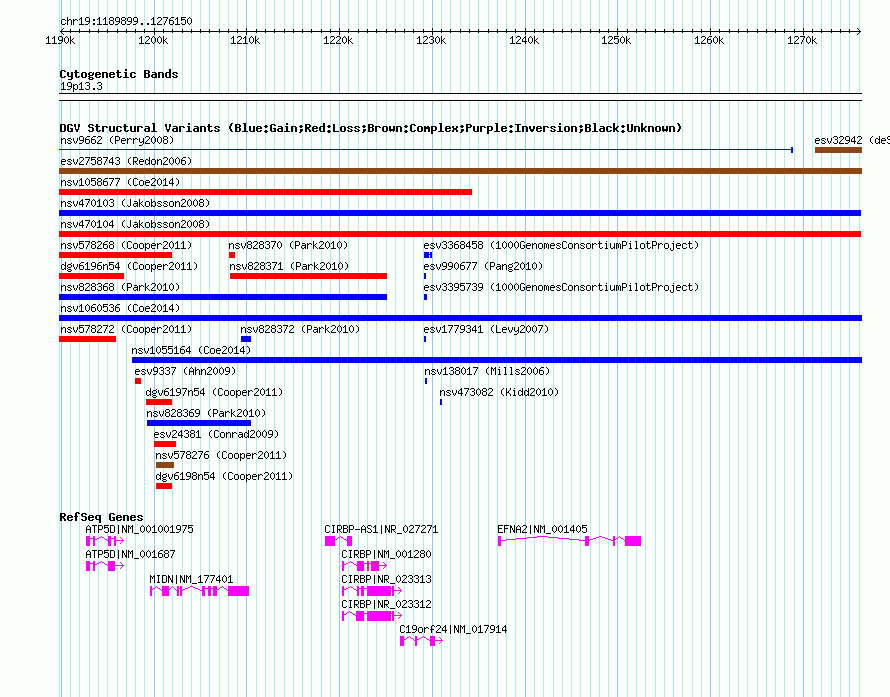Select the nsv828371 (Park2010) red bar
This screenshot has height=697, width=890.
pyautogui.click(x=308, y=276)
